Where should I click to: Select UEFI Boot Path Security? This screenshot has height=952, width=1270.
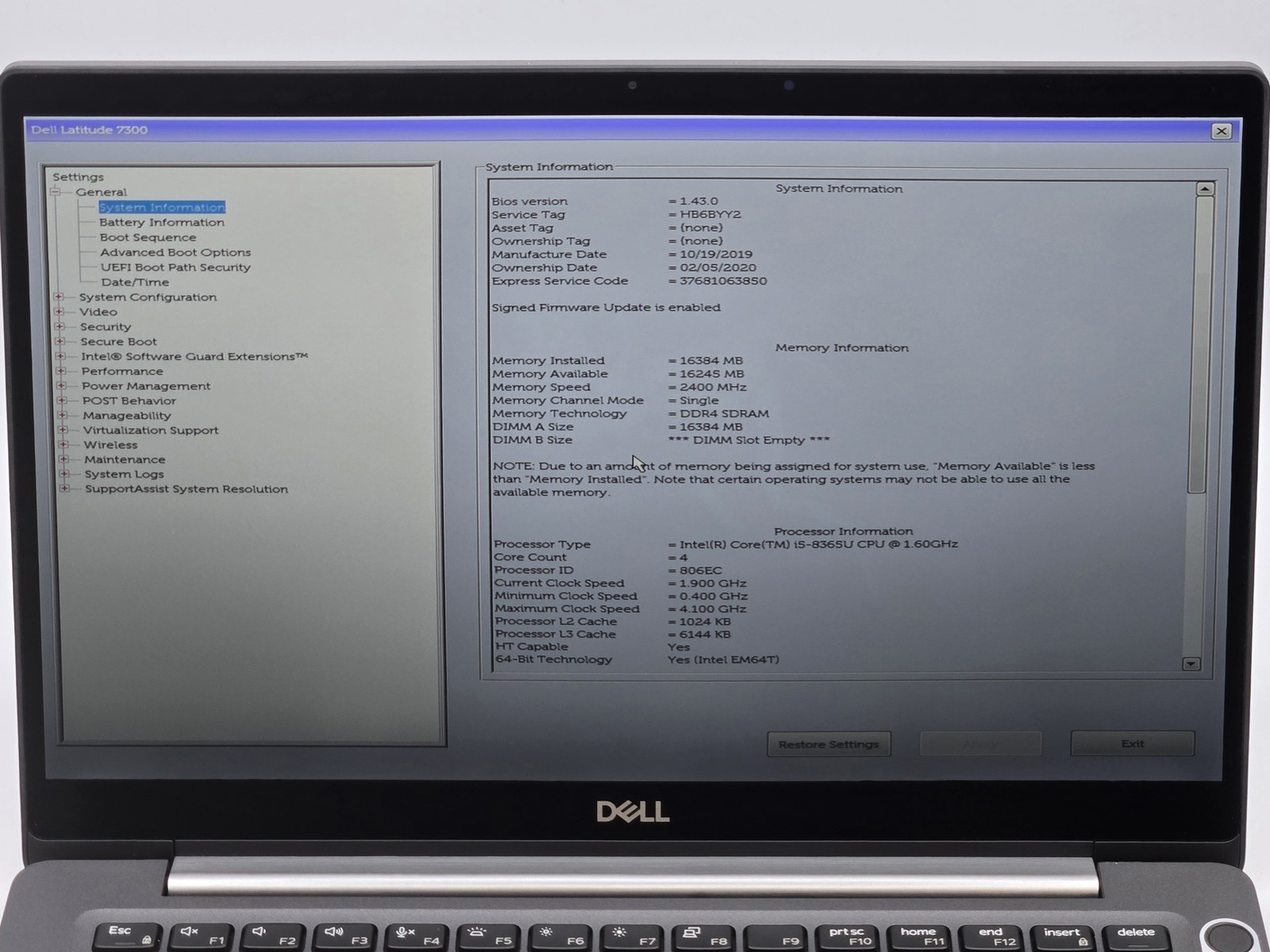tap(175, 267)
